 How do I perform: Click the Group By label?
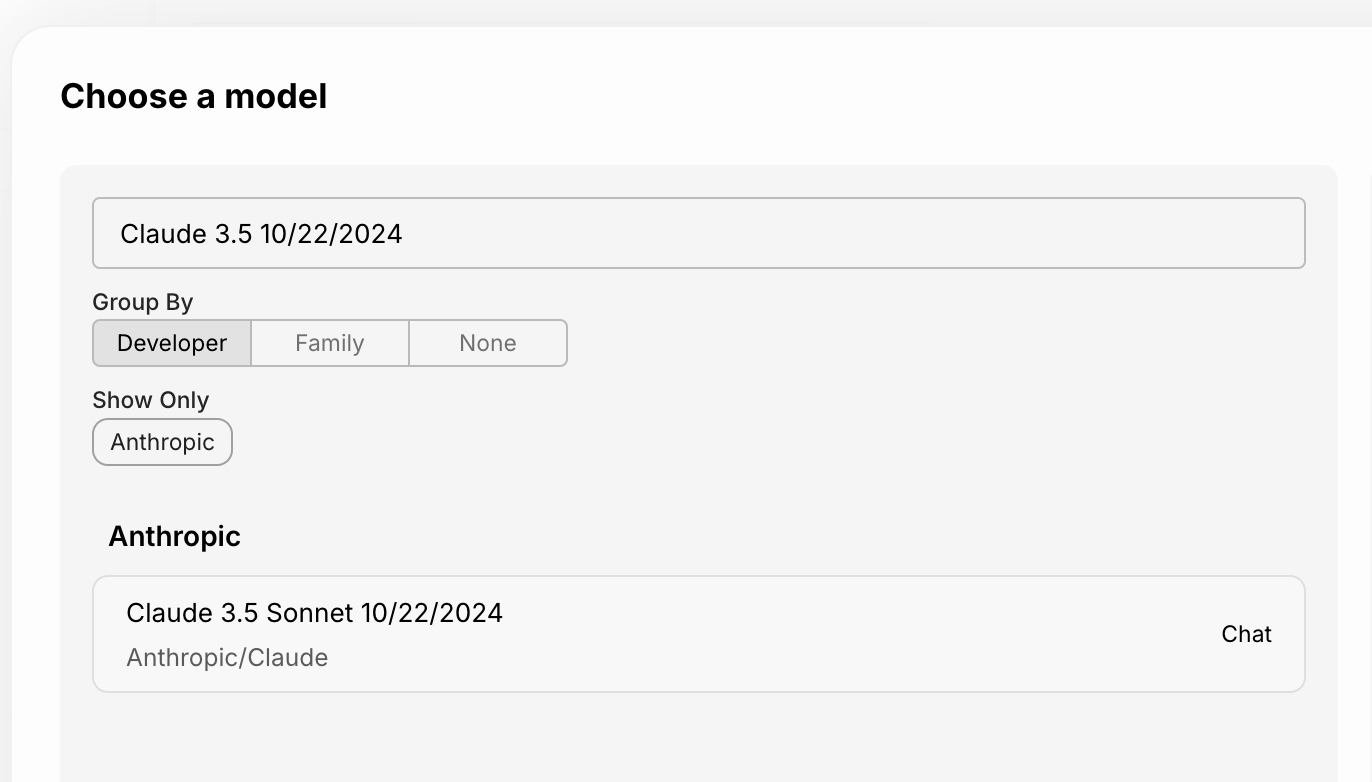point(142,302)
